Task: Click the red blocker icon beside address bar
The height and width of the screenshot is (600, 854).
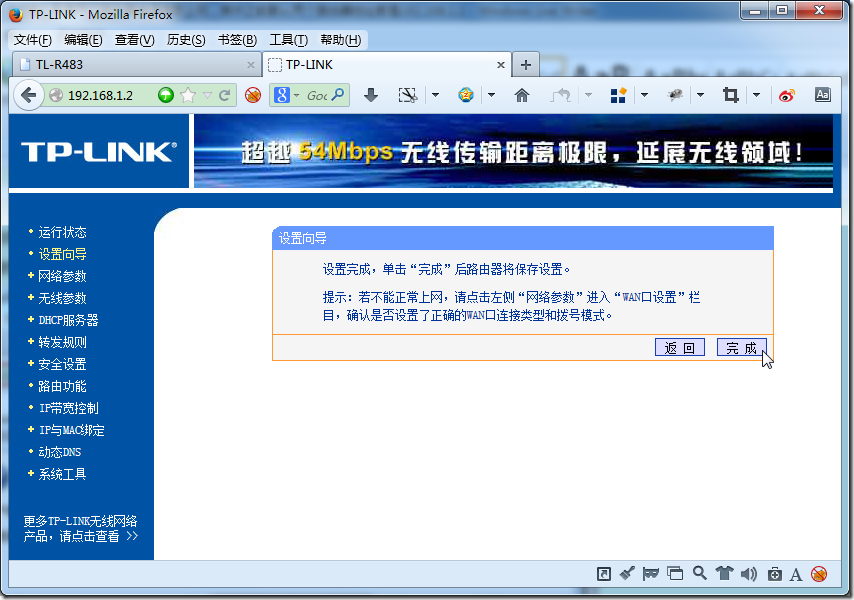Action: point(253,95)
